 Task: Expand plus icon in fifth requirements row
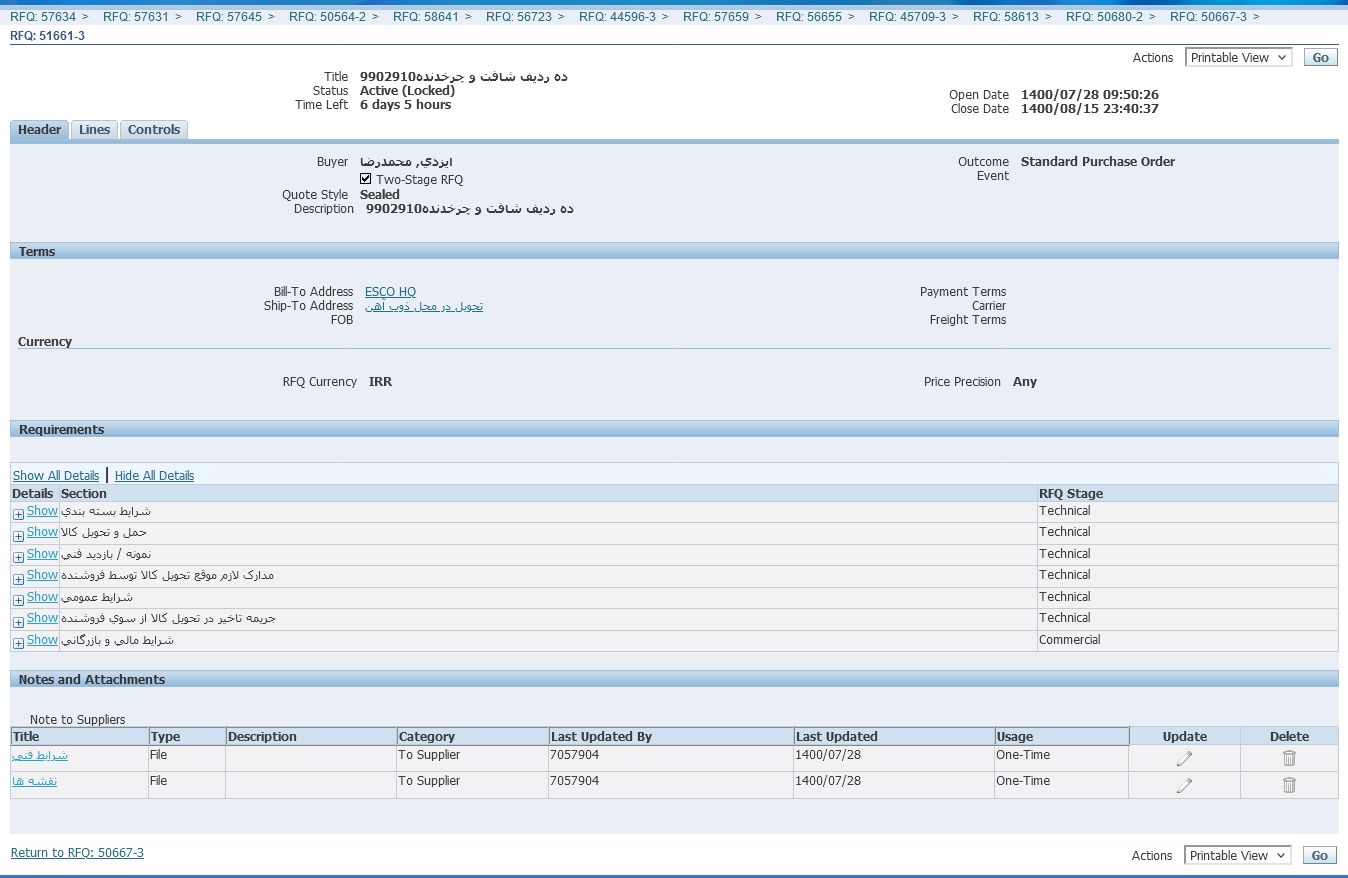click(18, 600)
